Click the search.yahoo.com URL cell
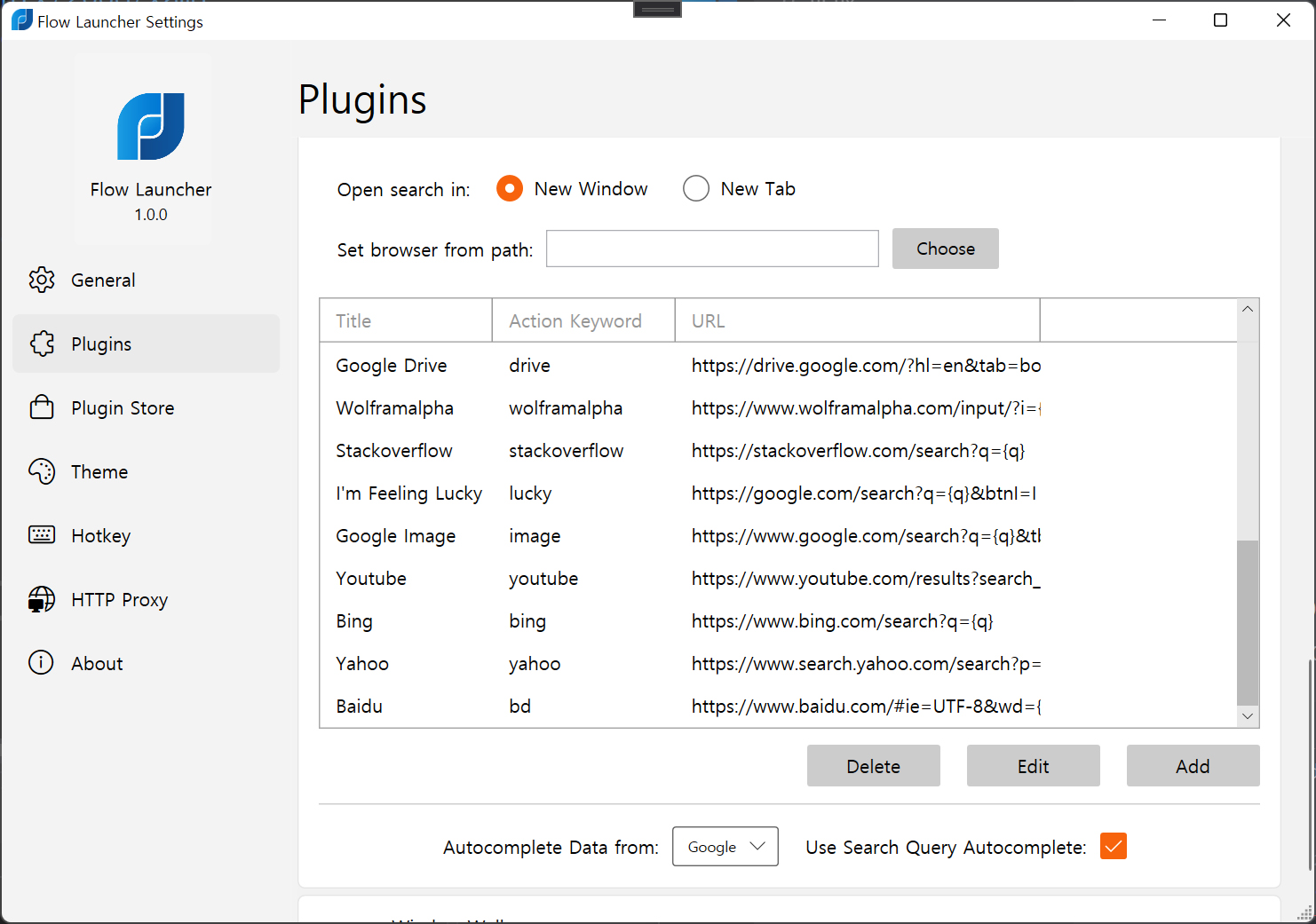This screenshot has height=924, width=1316. click(866, 663)
